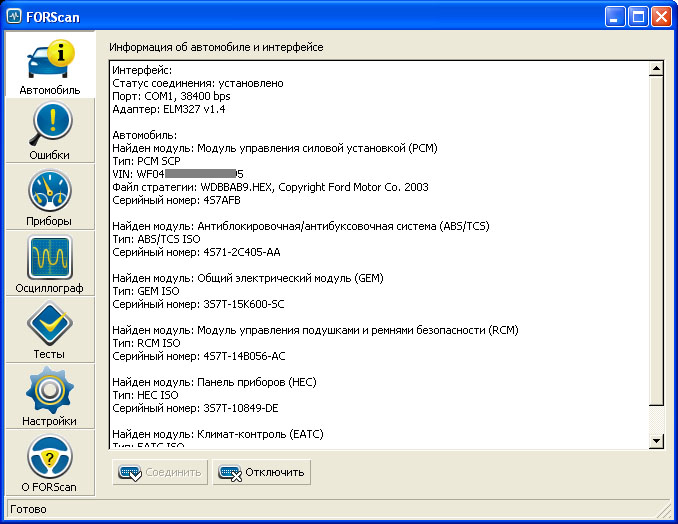The height and width of the screenshot is (524, 678).
Task: Open the Ошибки error codes section
Action: pos(49,131)
